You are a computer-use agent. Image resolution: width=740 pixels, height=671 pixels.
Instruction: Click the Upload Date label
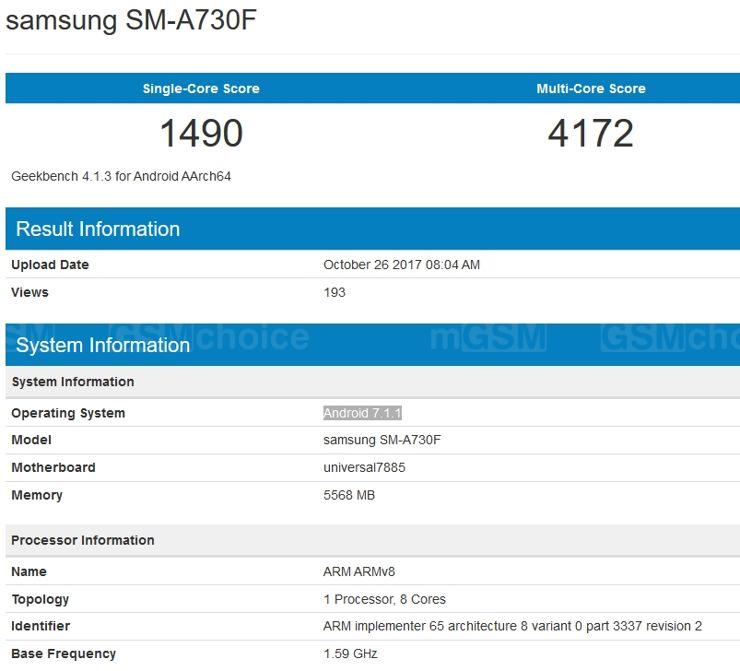(x=50, y=265)
